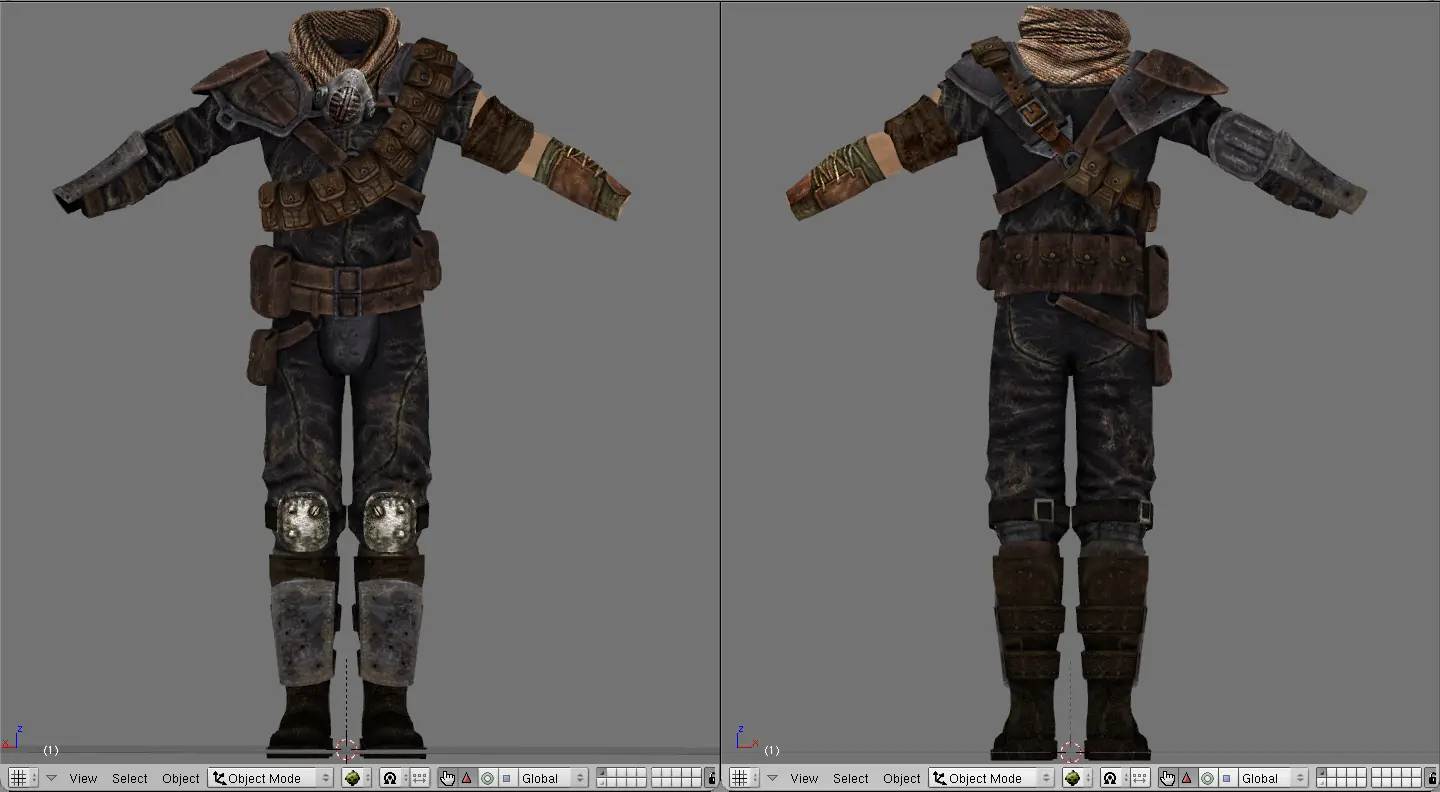
Task: Open Select menu in back-view viewport
Action: pos(851,778)
